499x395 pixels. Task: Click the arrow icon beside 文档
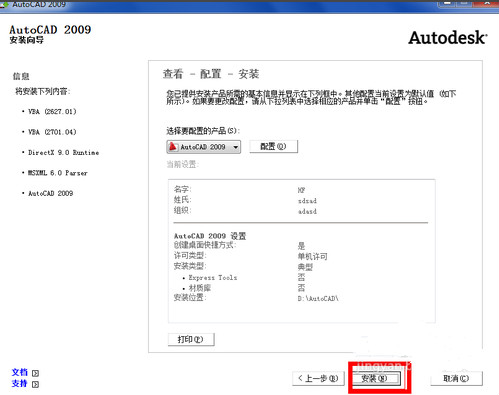pyautogui.click(x=35, y=373)
